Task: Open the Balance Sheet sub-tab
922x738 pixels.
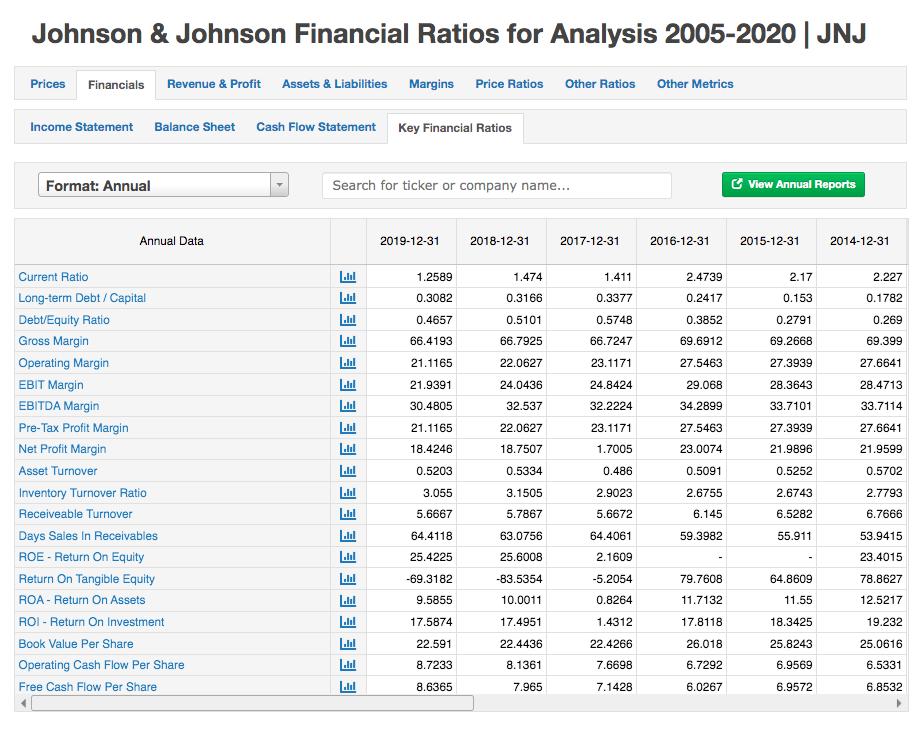Action: click(195, 127)
